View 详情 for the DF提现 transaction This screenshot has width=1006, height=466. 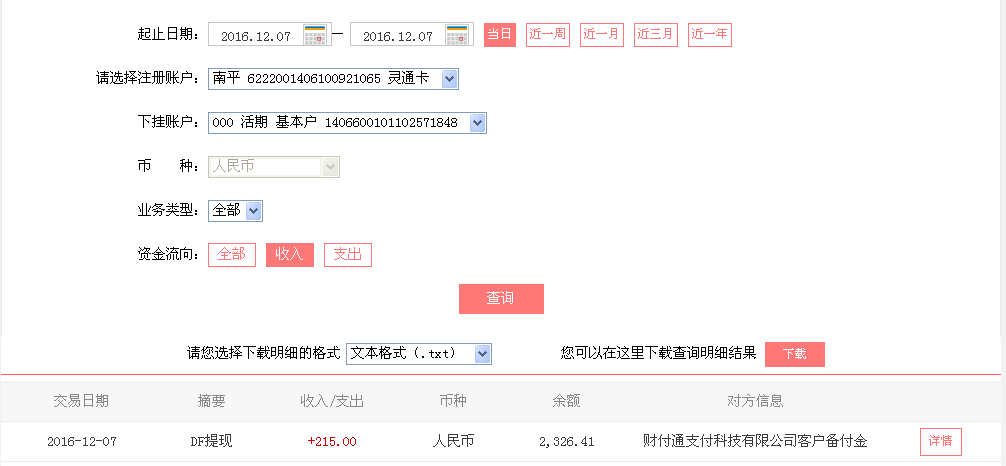click(x=940, y=442)
